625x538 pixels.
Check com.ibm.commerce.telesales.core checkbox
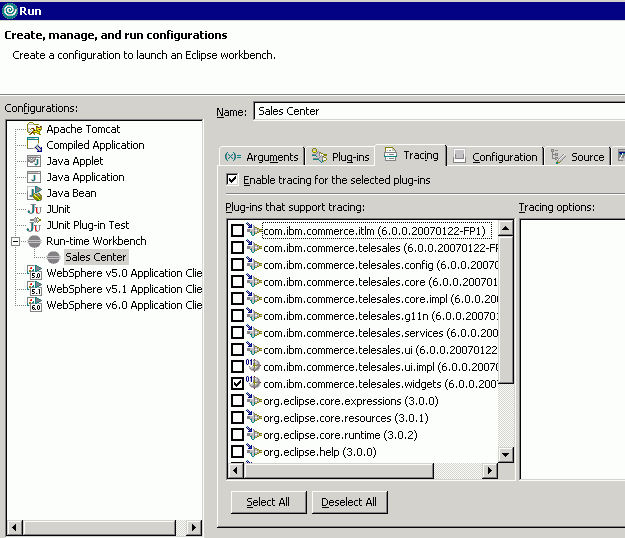[x=238, y=282]
